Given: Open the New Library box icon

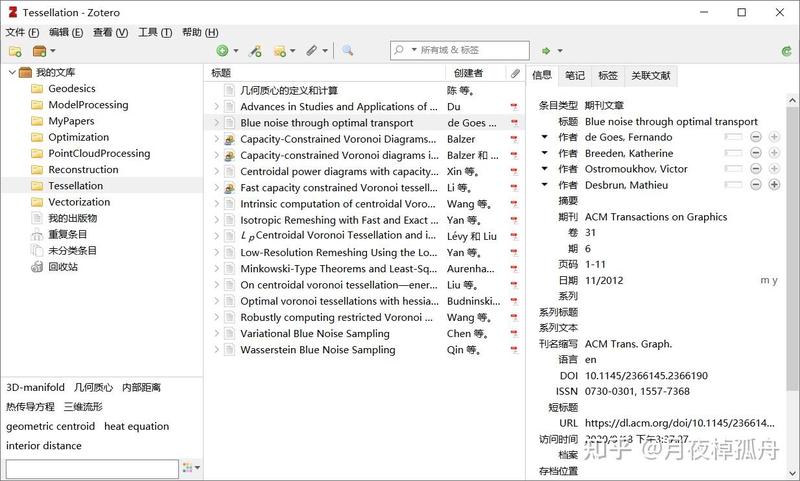Looking at the screenshot, I should click(x=39, y=51).
